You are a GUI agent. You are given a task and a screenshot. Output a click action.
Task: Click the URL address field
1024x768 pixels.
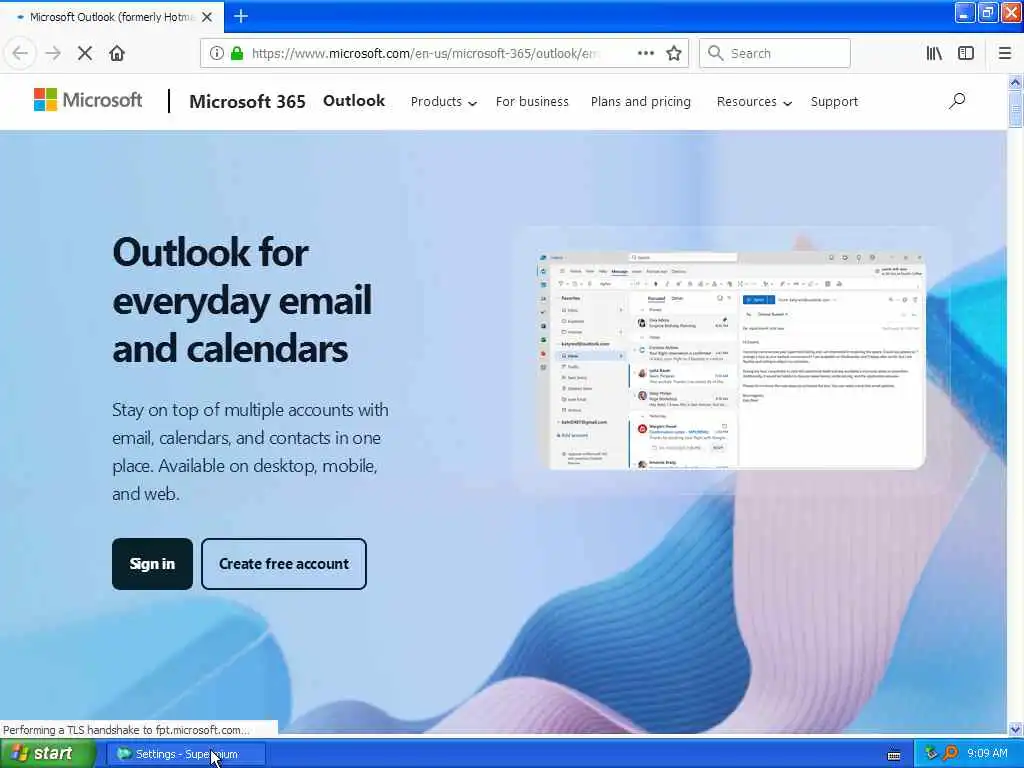[x=424, y=53]
